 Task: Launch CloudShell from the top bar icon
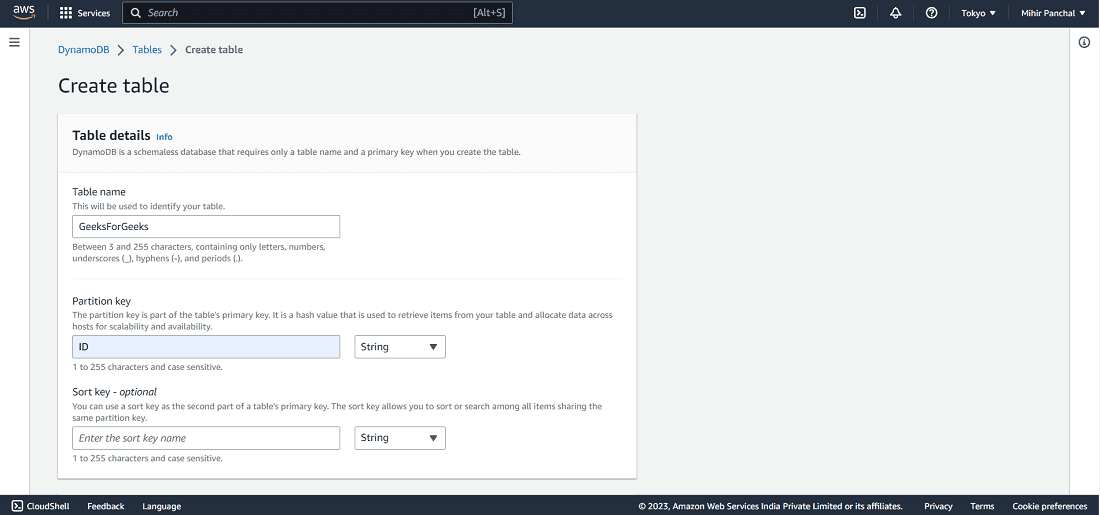(859, 13)
